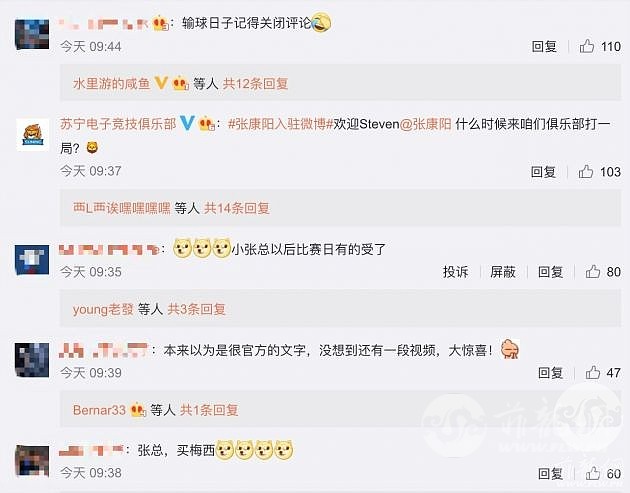Like the comment with 110 likes
This screenshot has height=493, width=630.
[587, 47]
